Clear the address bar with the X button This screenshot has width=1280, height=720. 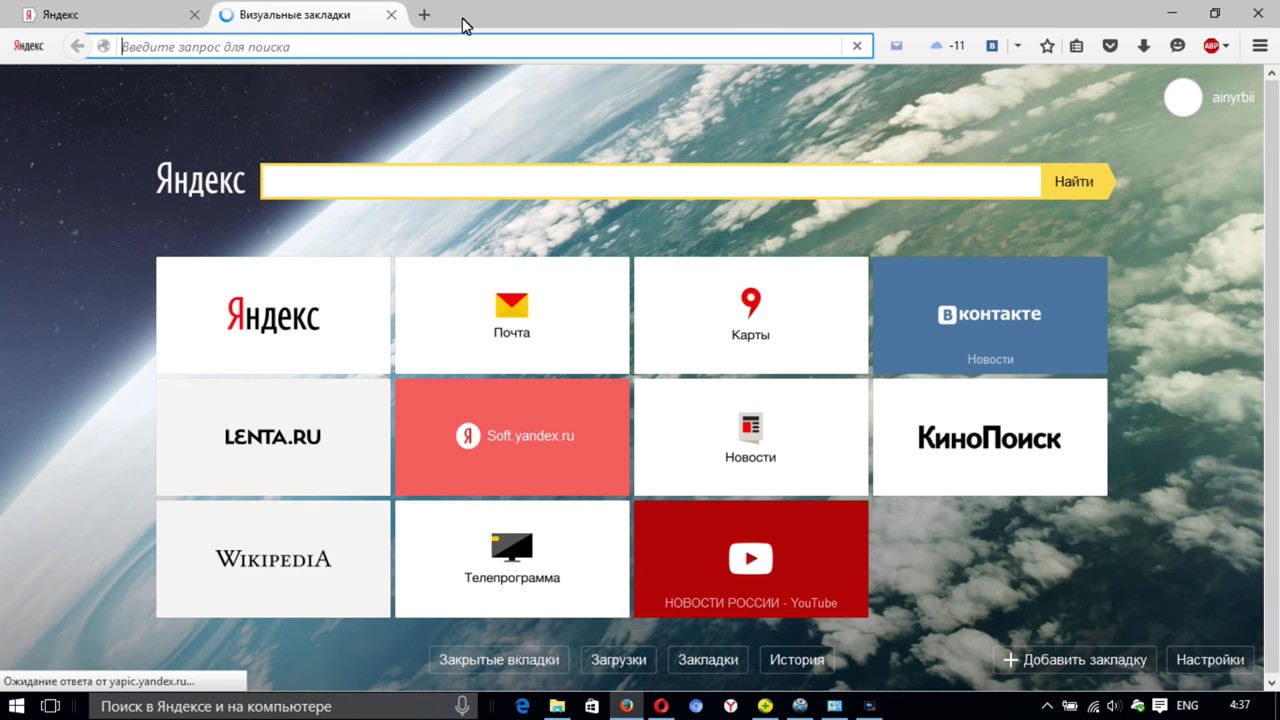(x=857, y=46)
